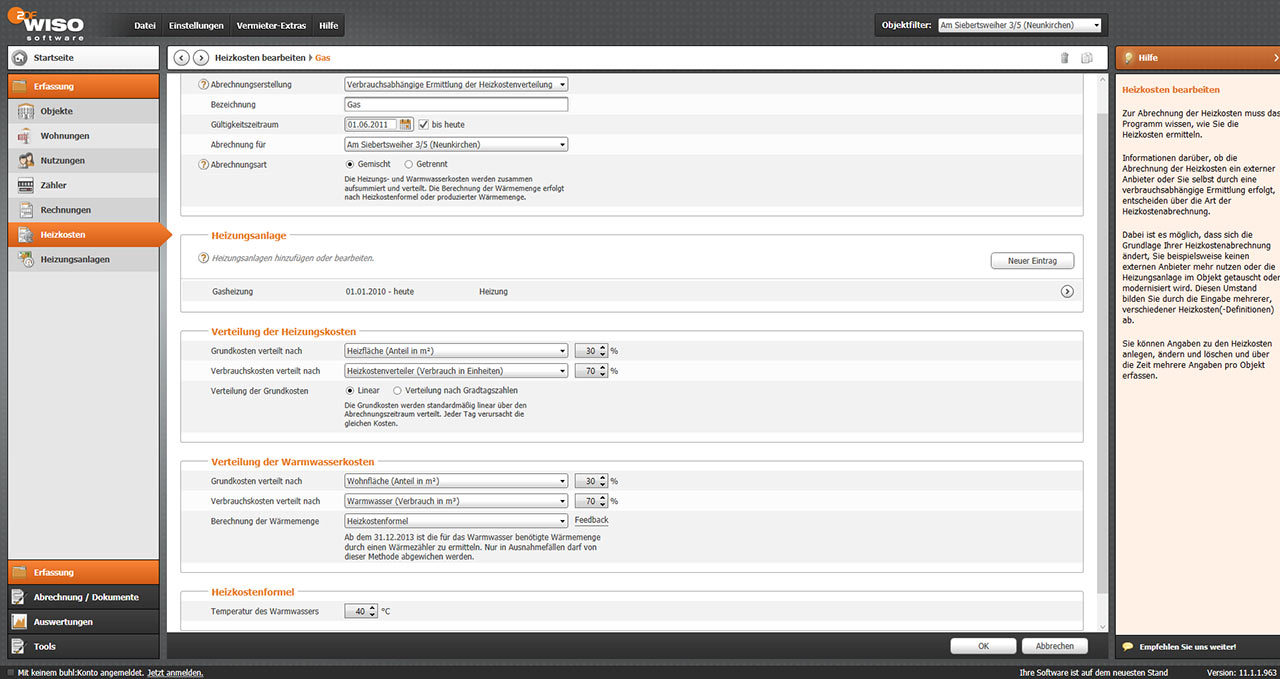Open the Objektfilter dropdown
1280x679 pixels.
click(1020, 25)
